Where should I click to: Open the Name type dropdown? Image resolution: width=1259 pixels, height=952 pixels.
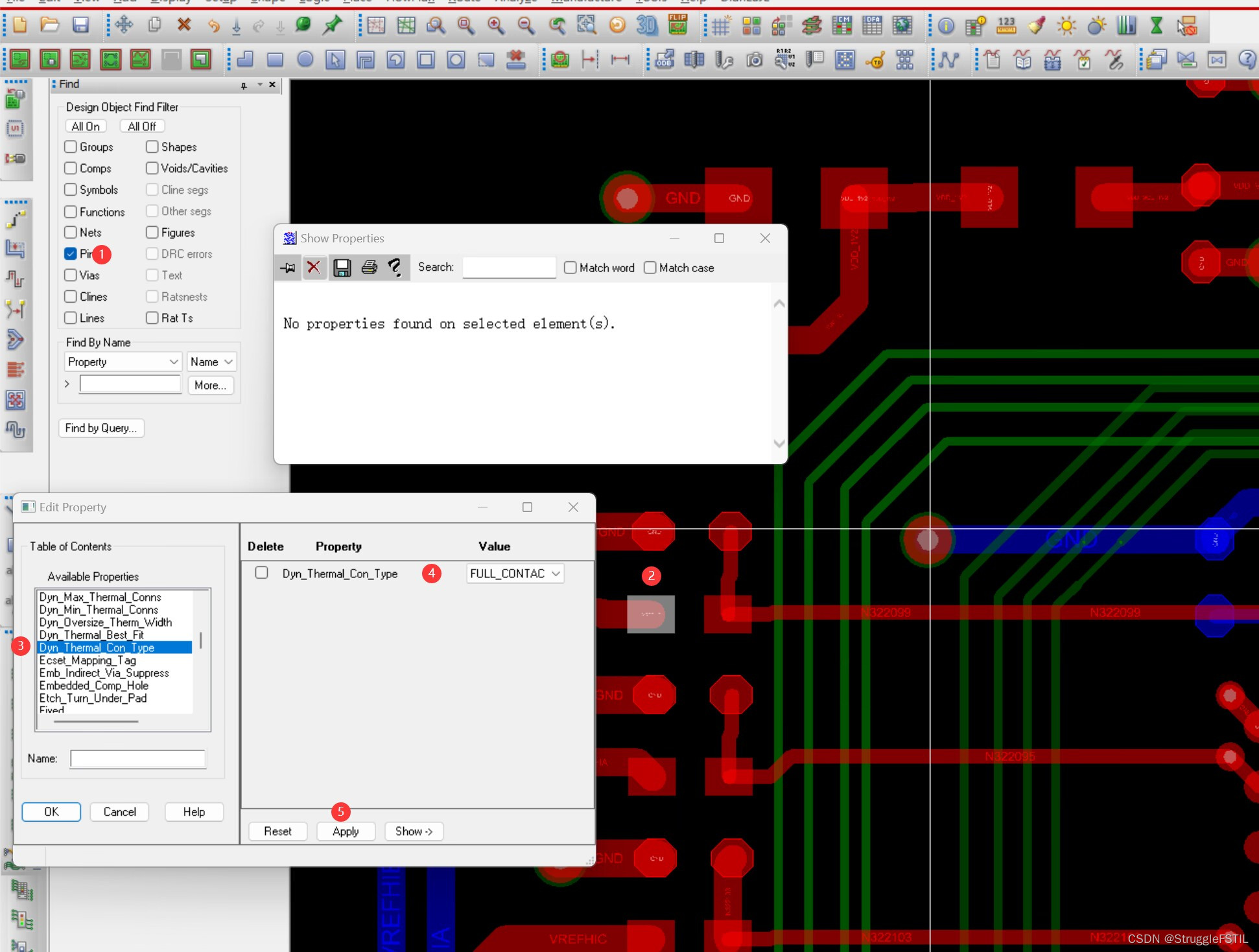click(228, 362)
